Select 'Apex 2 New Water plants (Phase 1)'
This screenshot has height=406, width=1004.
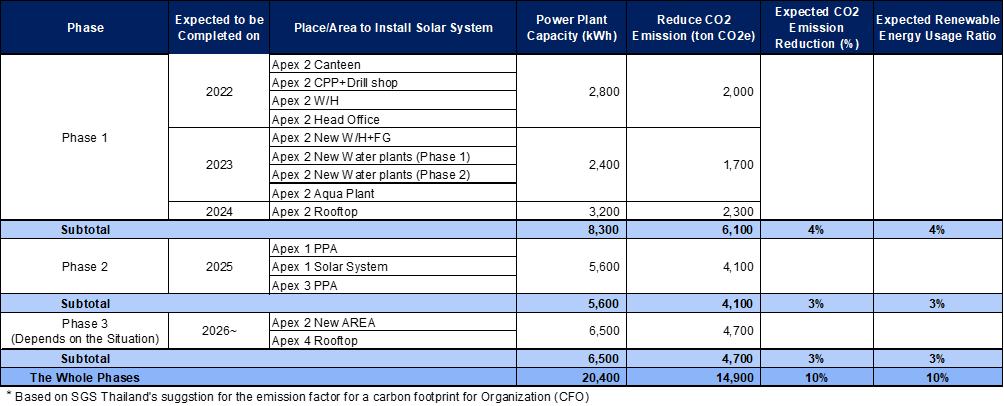(393, 156)
